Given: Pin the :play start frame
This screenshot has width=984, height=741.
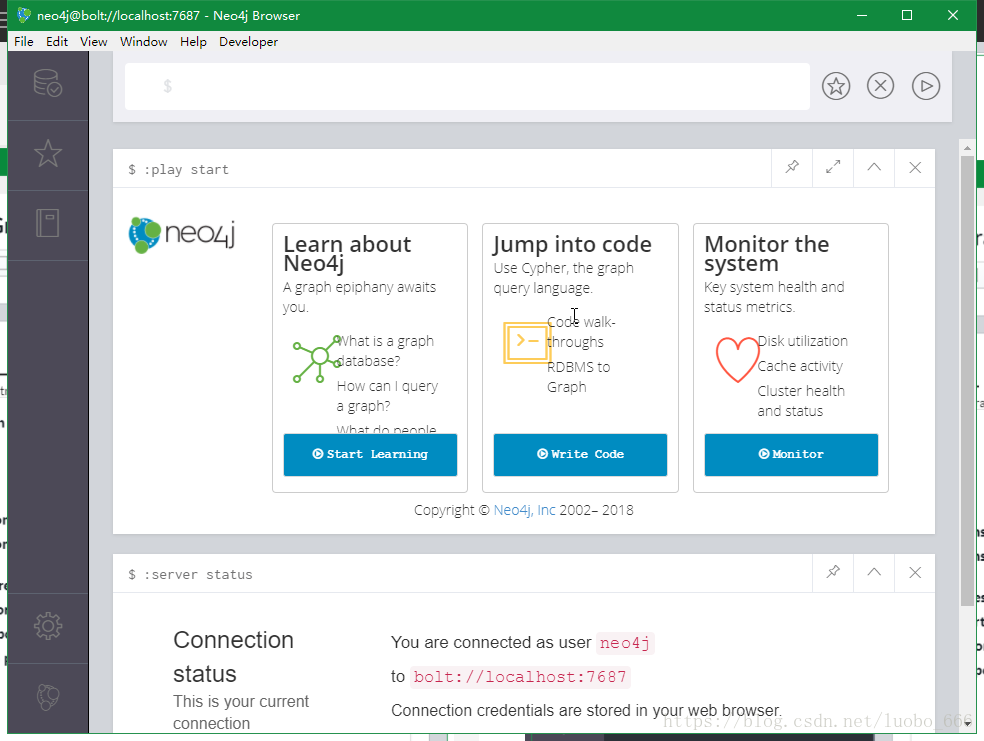Looking at the screenshot, I should coord(792,167).
